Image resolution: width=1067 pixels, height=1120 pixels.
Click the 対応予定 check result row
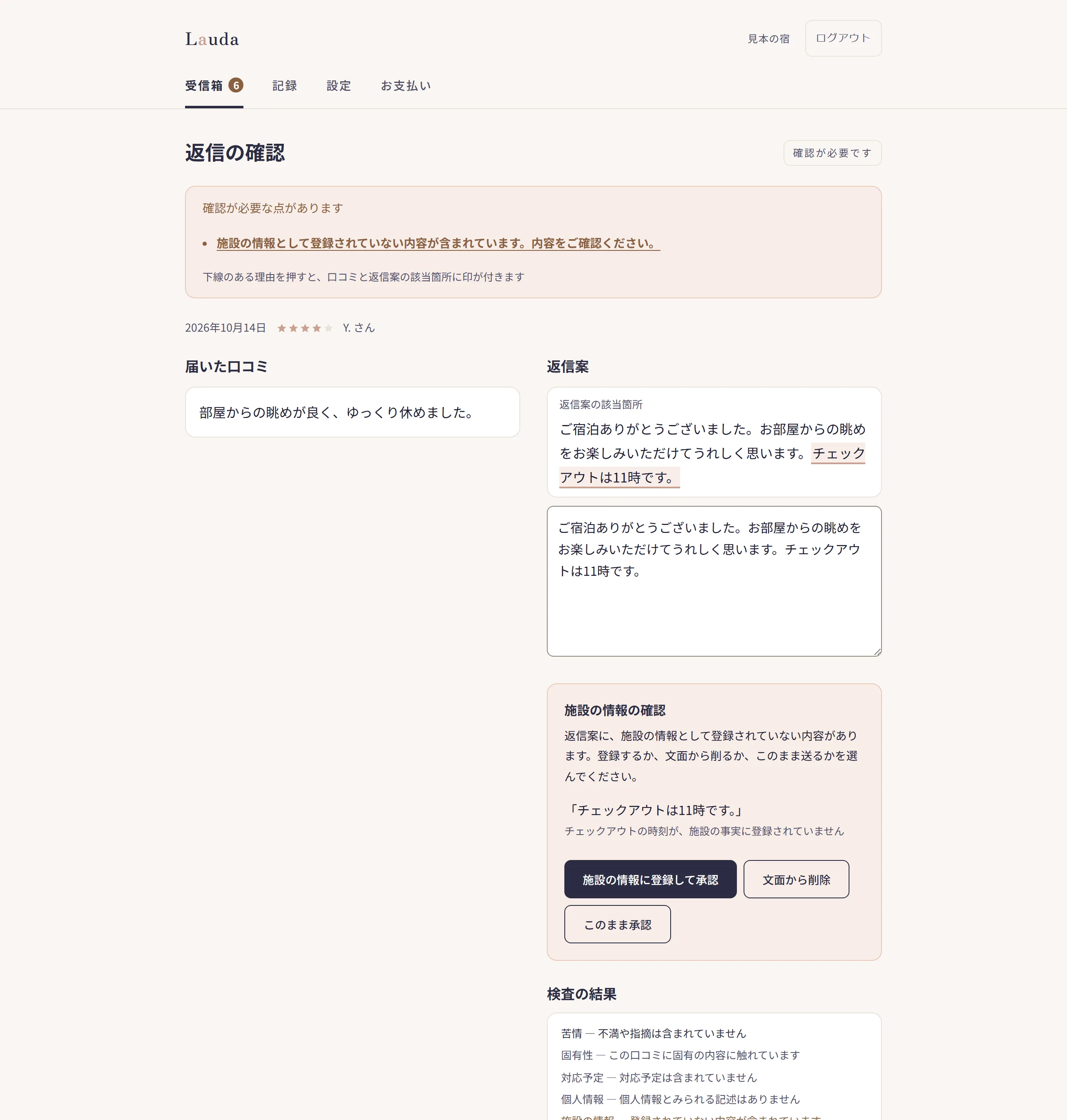(x=659, y=1078)
